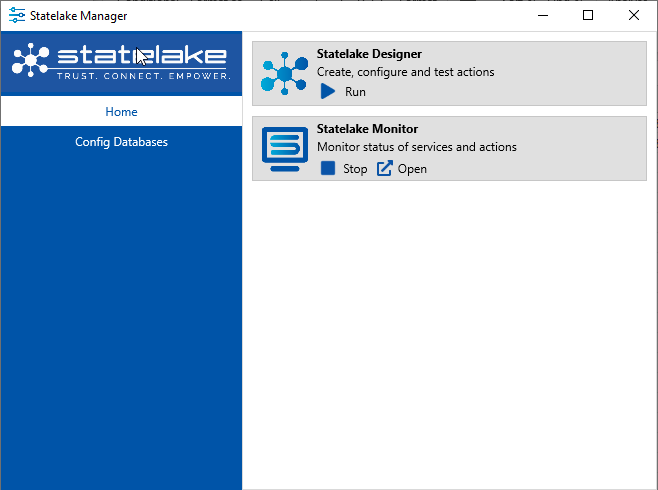Open the Config Databases section
This screenshot has width=658, height=490.
click(x=121, y=142)
